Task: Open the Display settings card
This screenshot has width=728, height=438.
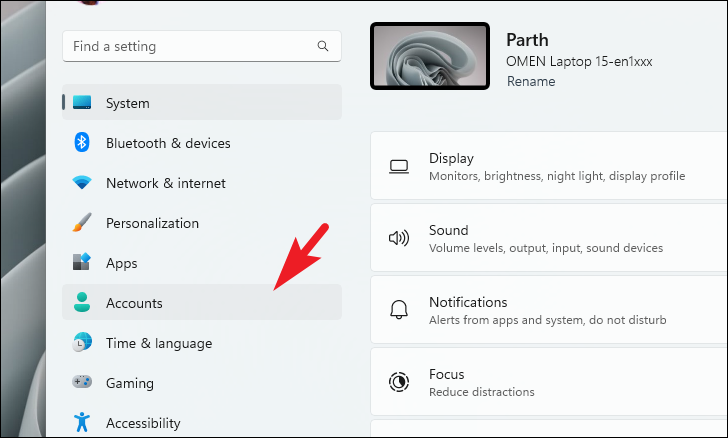Action: pyautogui.click(x=549, y=166)
